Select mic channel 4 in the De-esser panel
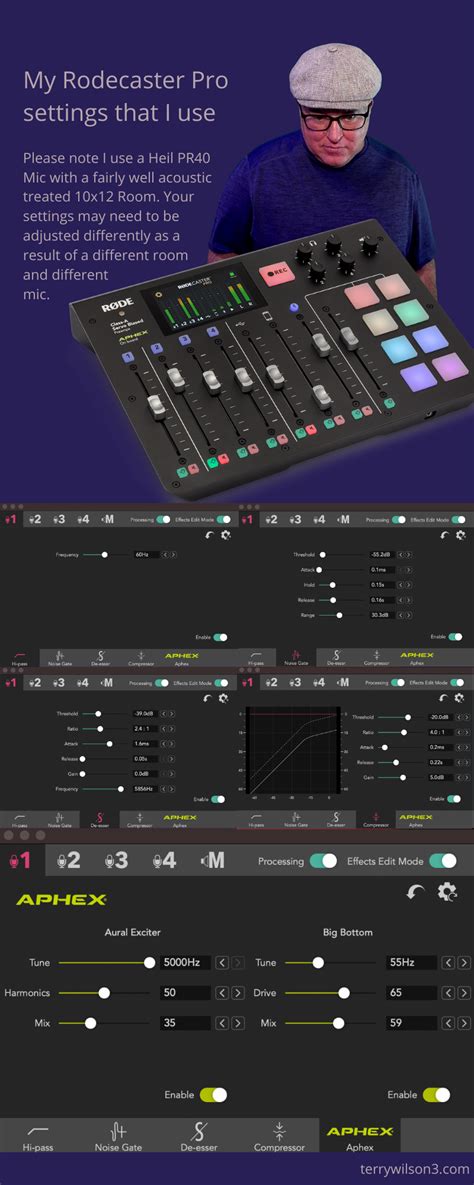The width and height of the screenshot is (474, 1185). click(83, 682)
